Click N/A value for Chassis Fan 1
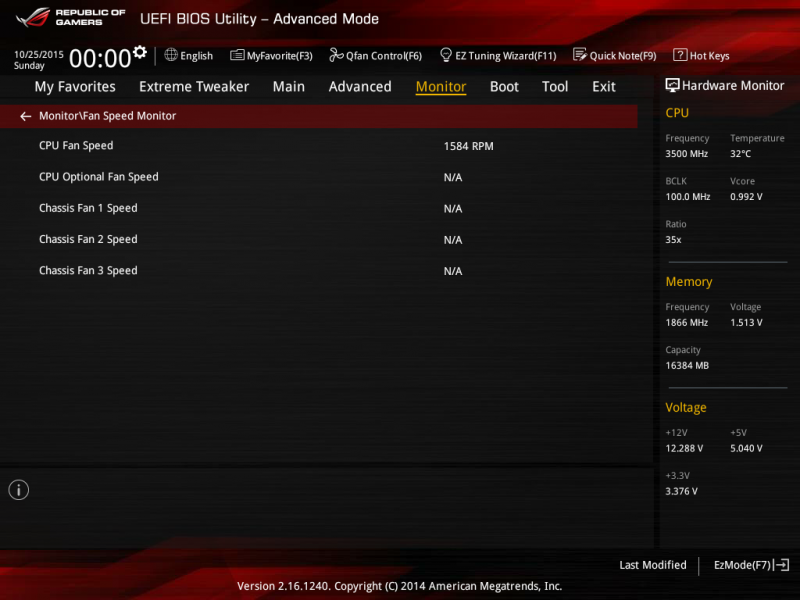Viewport: 800px width, 600px height. pos(453,209)
